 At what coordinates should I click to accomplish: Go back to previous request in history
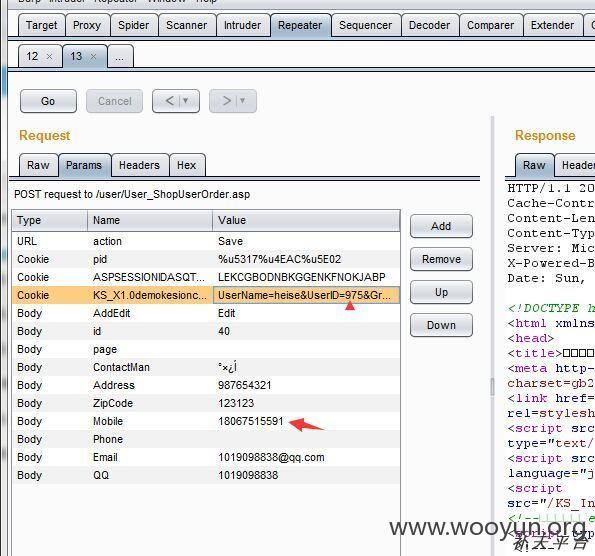[x=170, y=101]
